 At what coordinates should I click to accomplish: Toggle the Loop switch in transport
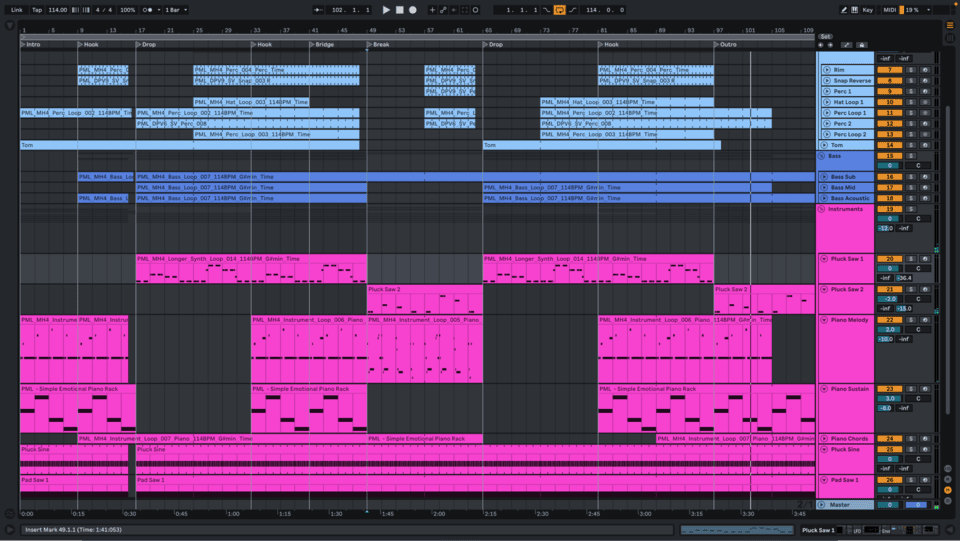559,10
